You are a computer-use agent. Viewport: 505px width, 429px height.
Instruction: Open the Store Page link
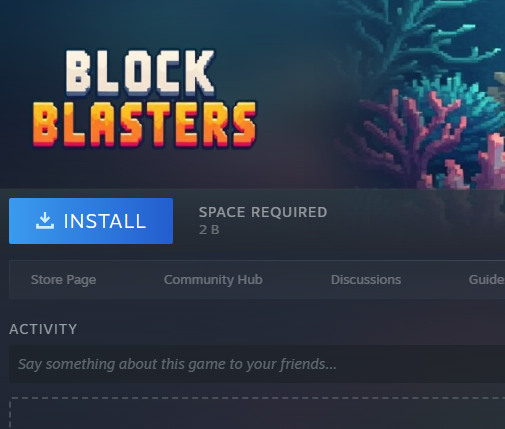coord(63,279)
